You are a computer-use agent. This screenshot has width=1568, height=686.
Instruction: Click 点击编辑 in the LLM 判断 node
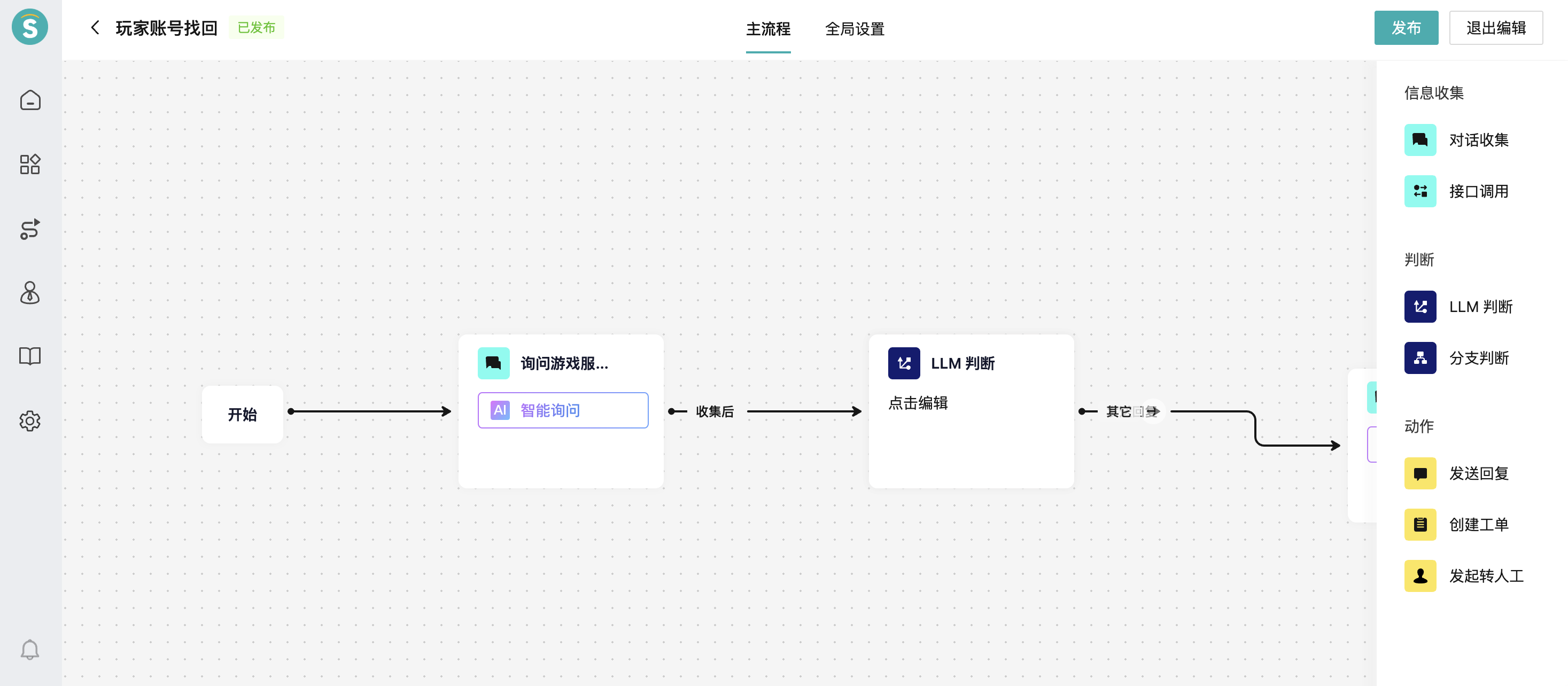[918, 403]
